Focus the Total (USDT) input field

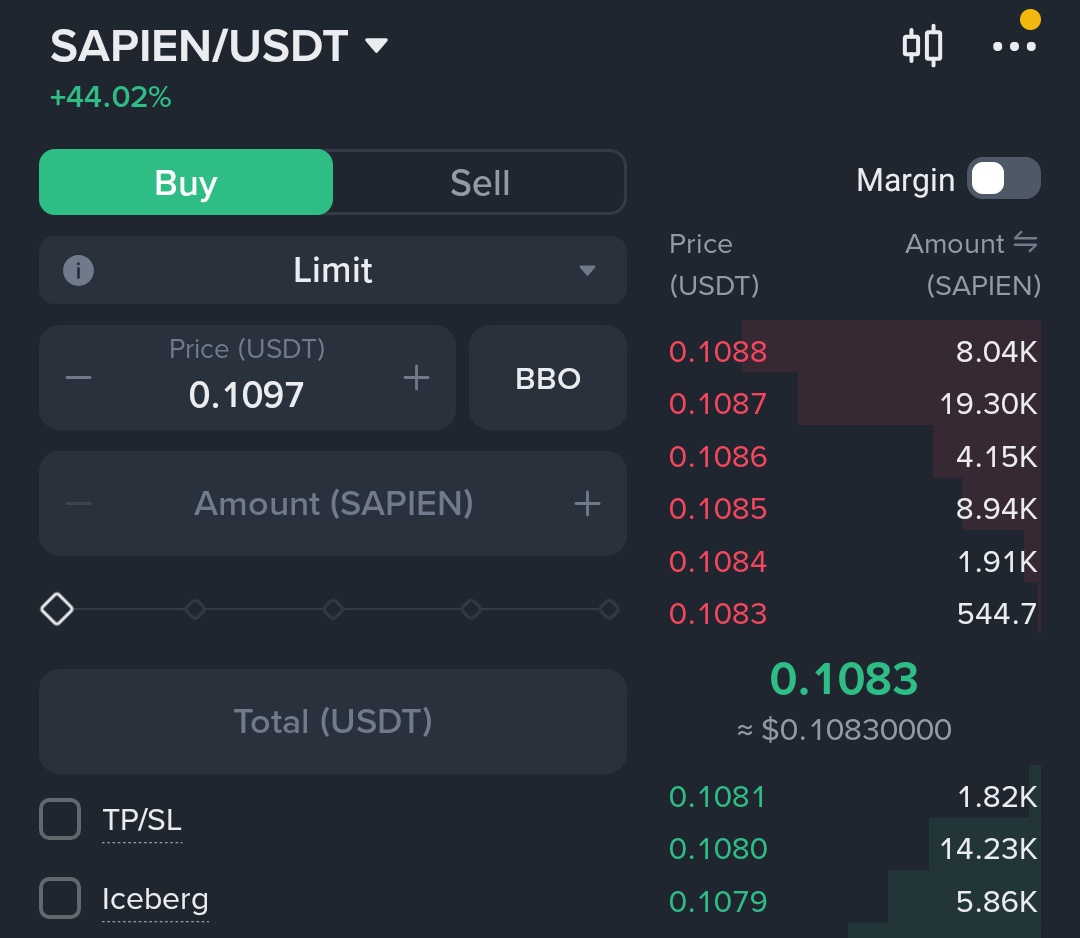[333, 721]
